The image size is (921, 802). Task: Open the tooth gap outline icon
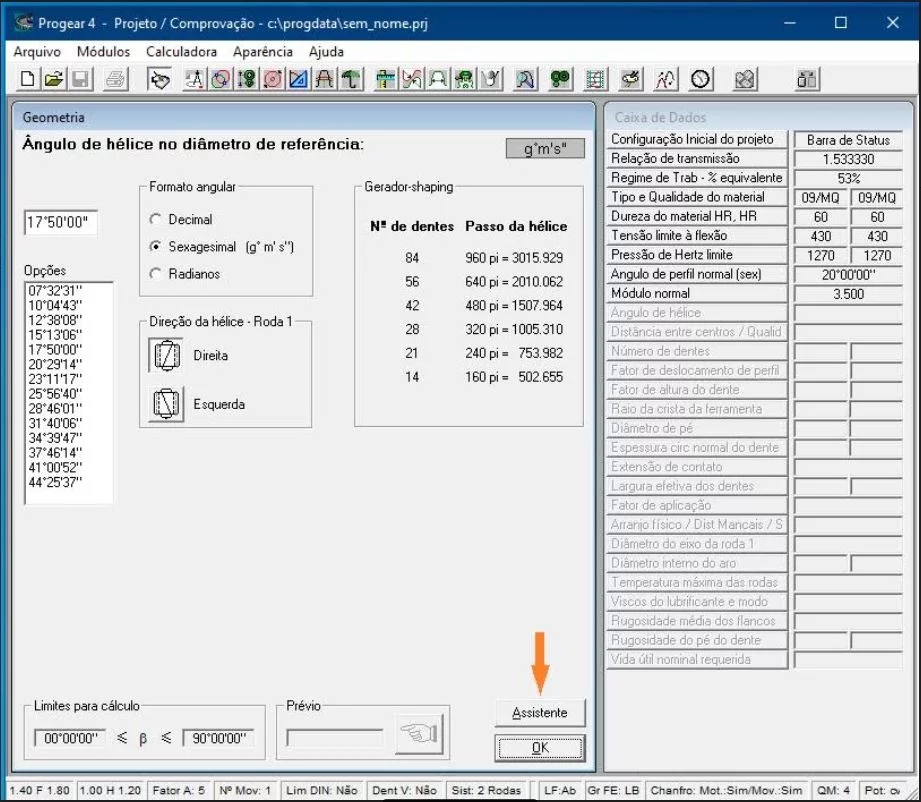[438, 79]
